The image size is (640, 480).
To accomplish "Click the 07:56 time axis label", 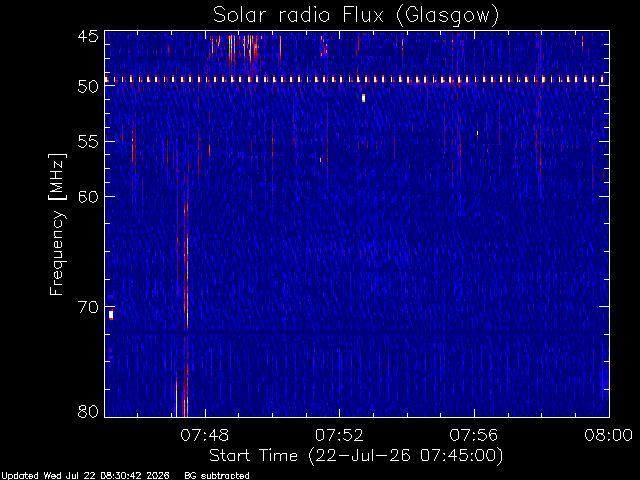I will point(474,436).
